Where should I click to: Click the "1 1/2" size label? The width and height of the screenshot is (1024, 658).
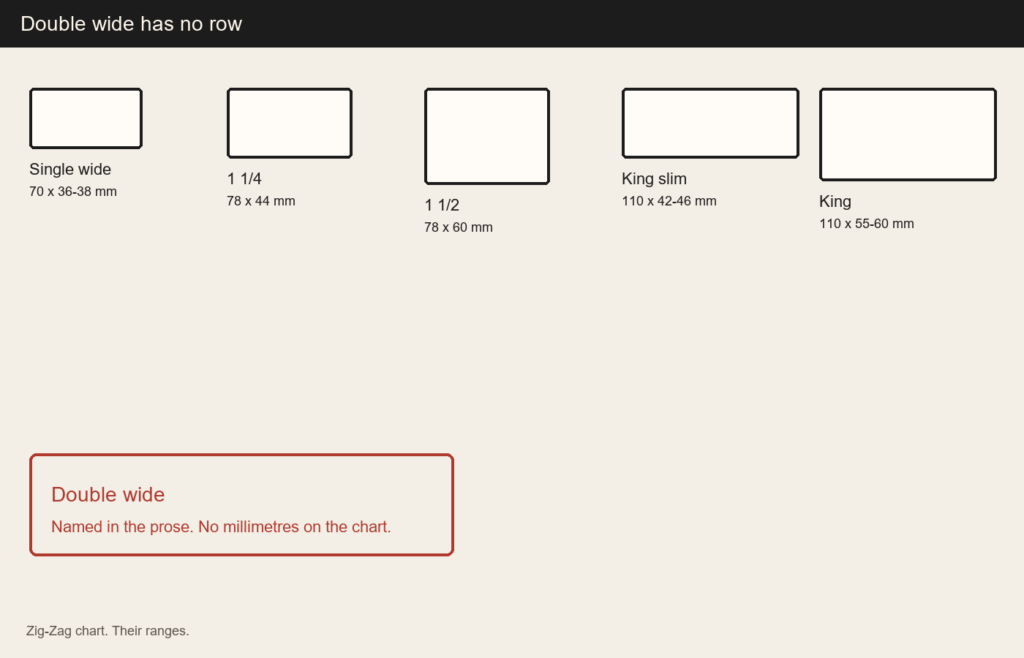(x=442, y=205)
